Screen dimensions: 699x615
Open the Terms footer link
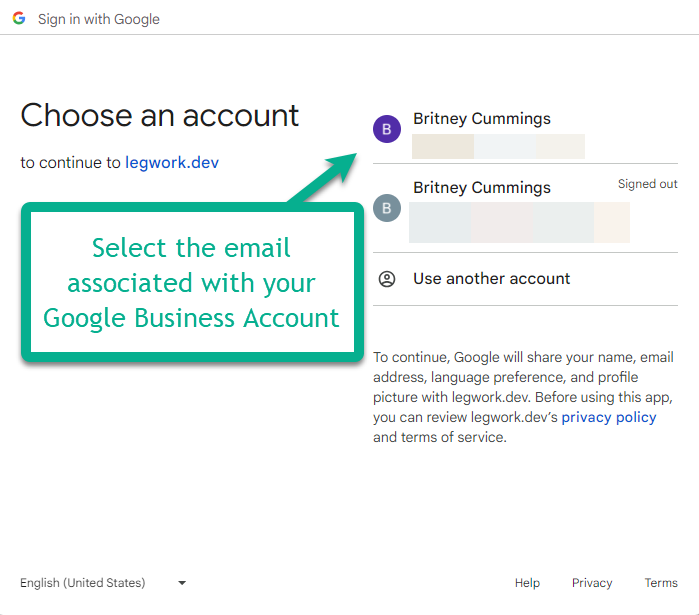[x=661, y=583]
